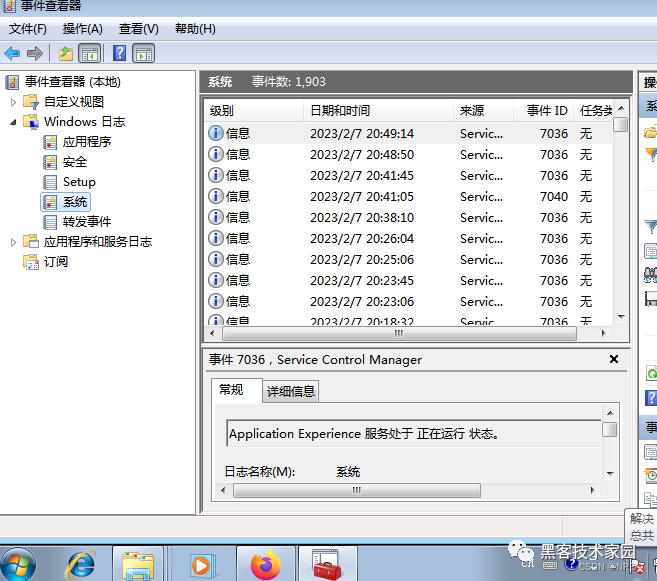The width and height of the screenshot is (657, 581).
Task: Launch Internet Explorer from taskbar
Action: 80,565
